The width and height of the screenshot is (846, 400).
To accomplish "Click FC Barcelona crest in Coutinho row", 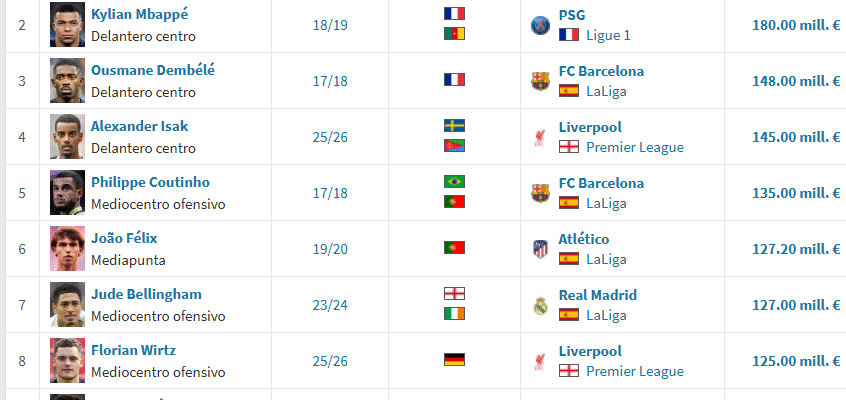I will coord(540,193).
